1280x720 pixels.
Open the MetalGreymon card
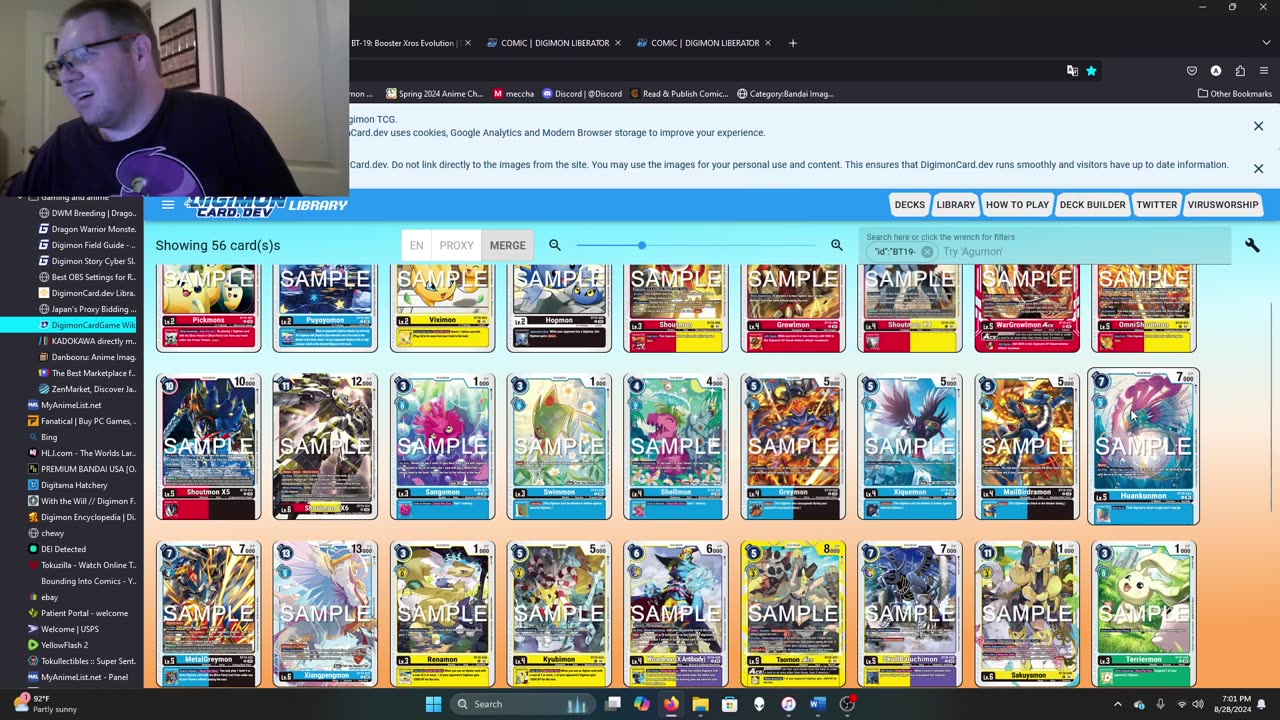click(x=208, y=615)
